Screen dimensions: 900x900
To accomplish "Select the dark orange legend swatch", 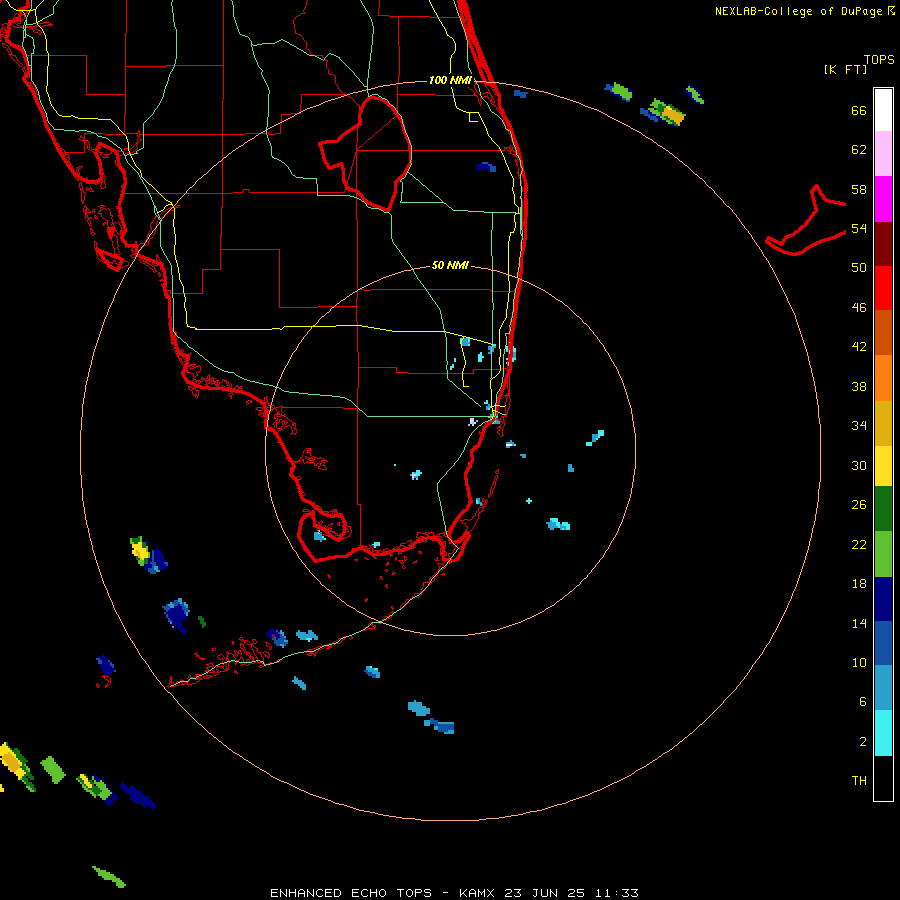I will 883,333.
